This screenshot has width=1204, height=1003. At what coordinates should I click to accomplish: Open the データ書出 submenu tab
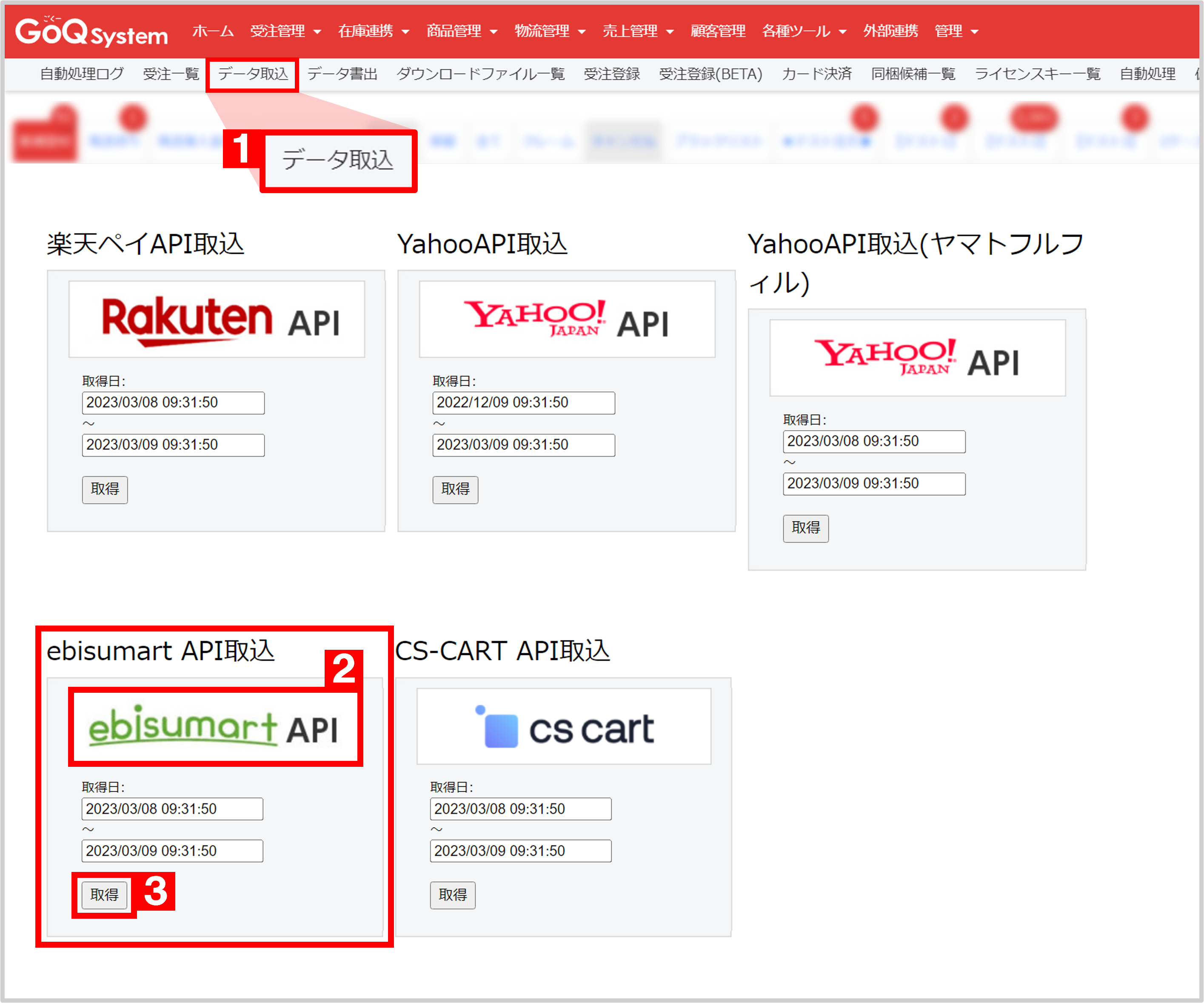pyautogui.click(x=342, y=74)
